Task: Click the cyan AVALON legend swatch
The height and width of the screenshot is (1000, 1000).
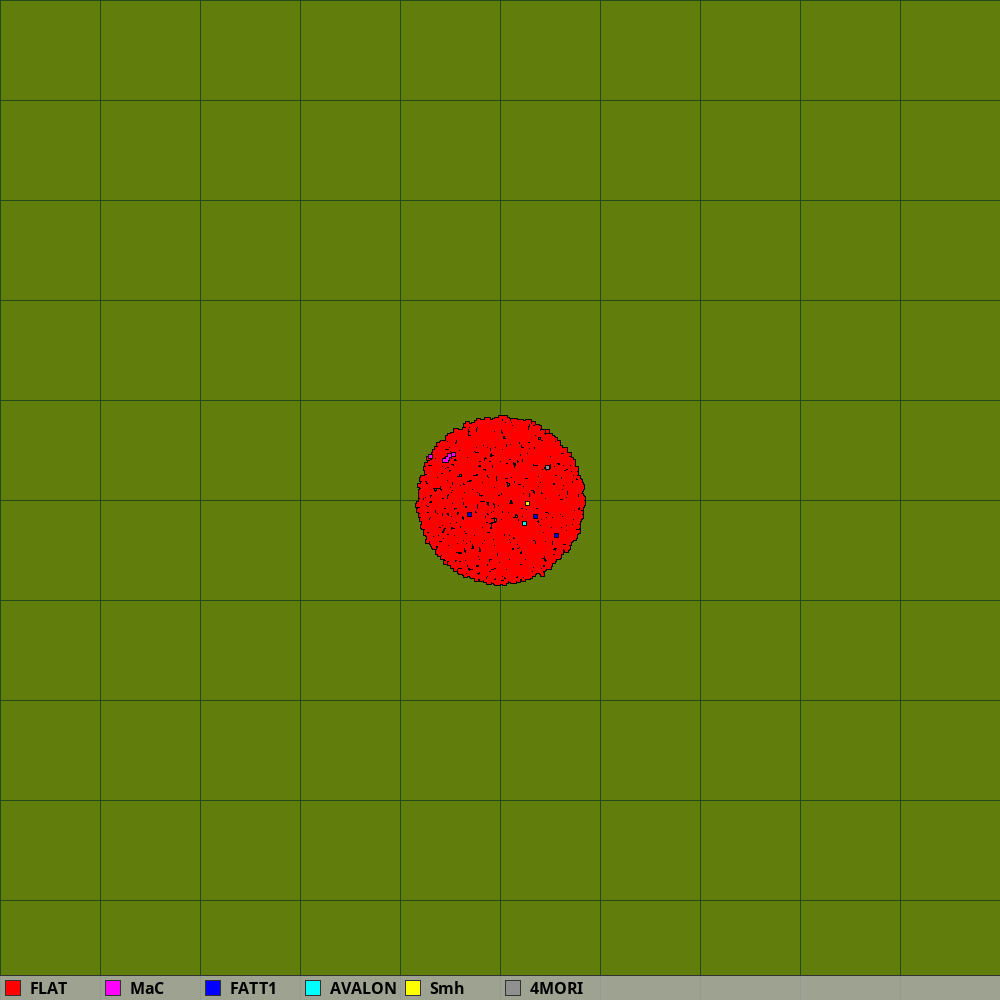Action: point(313,988)
